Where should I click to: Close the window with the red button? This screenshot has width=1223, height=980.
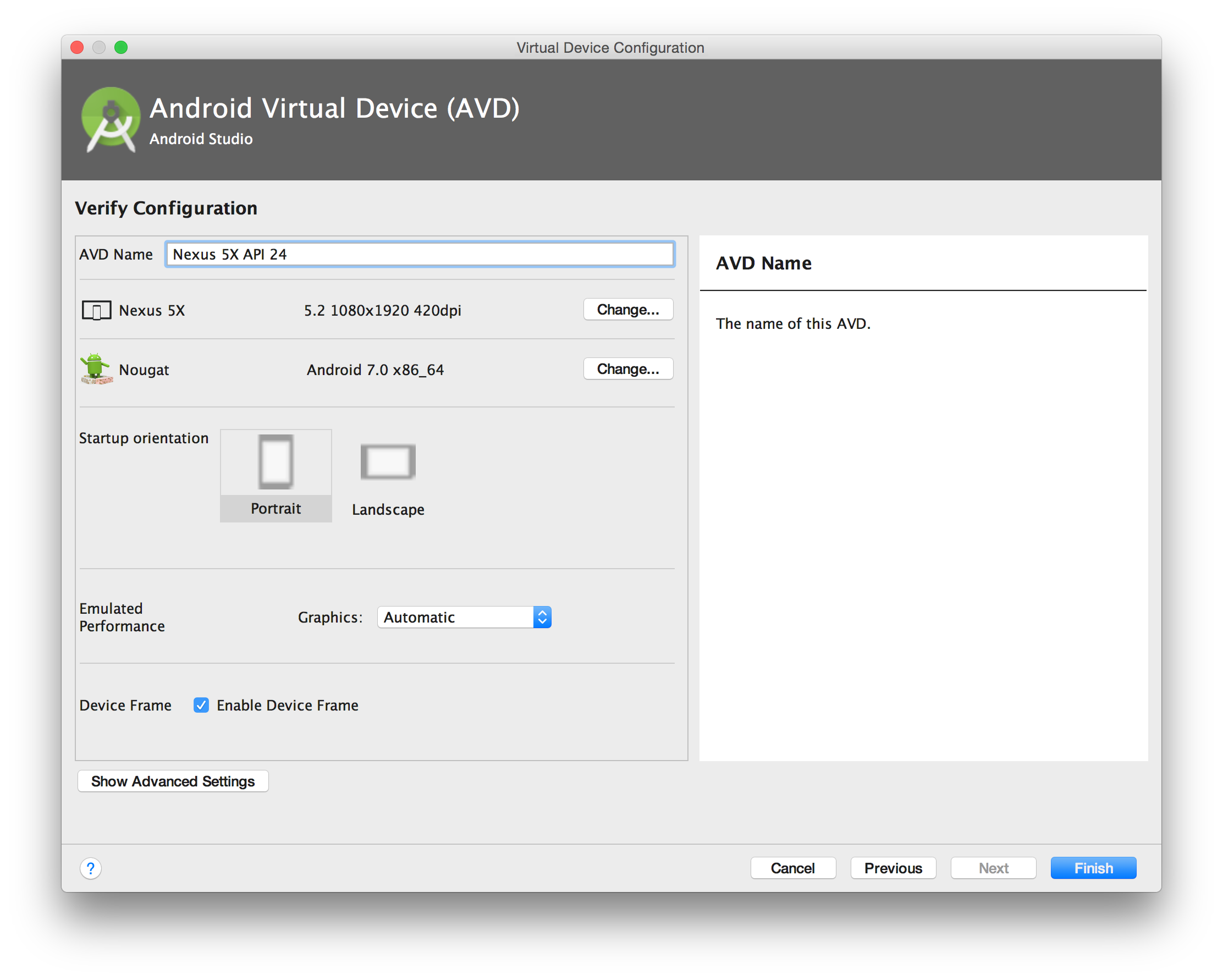coord(77,47)
